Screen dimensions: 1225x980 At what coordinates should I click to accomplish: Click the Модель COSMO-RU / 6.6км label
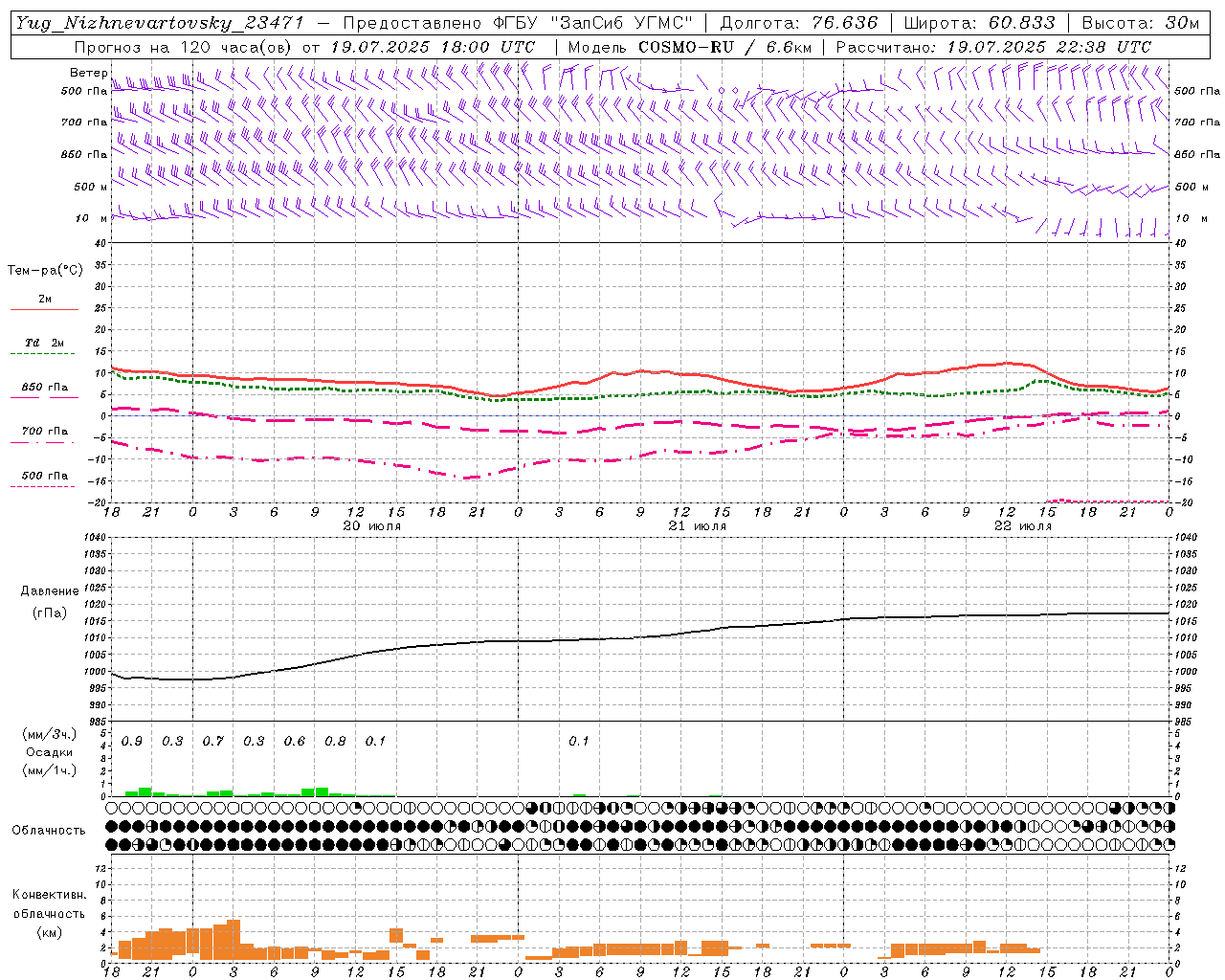pos(689,47)
